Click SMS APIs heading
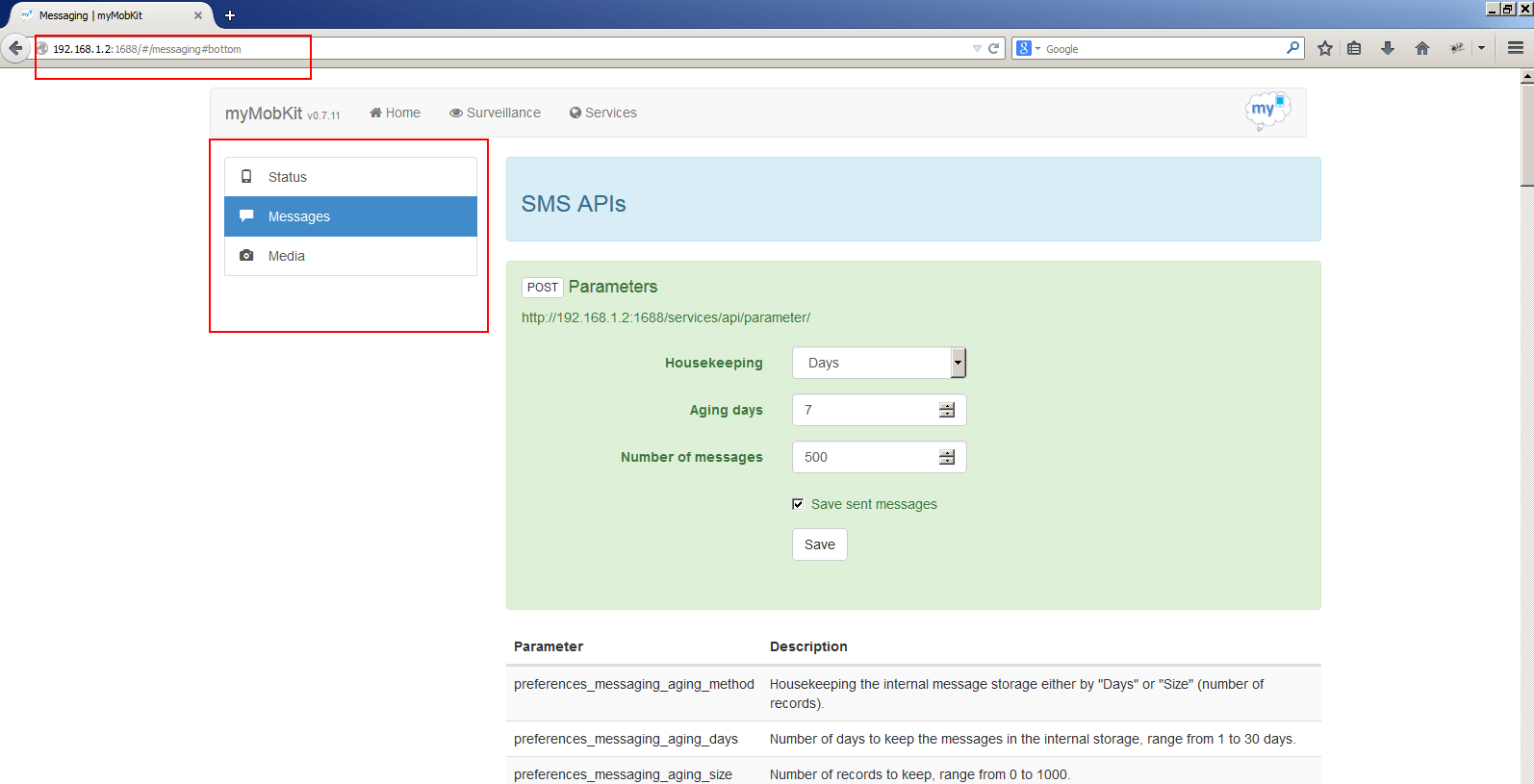This screenshot has width=1534, height=784. pos(574,204)
